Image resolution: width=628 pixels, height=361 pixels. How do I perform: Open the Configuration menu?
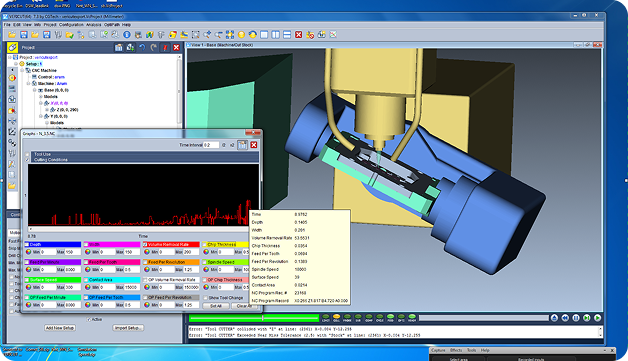[71, 25]
